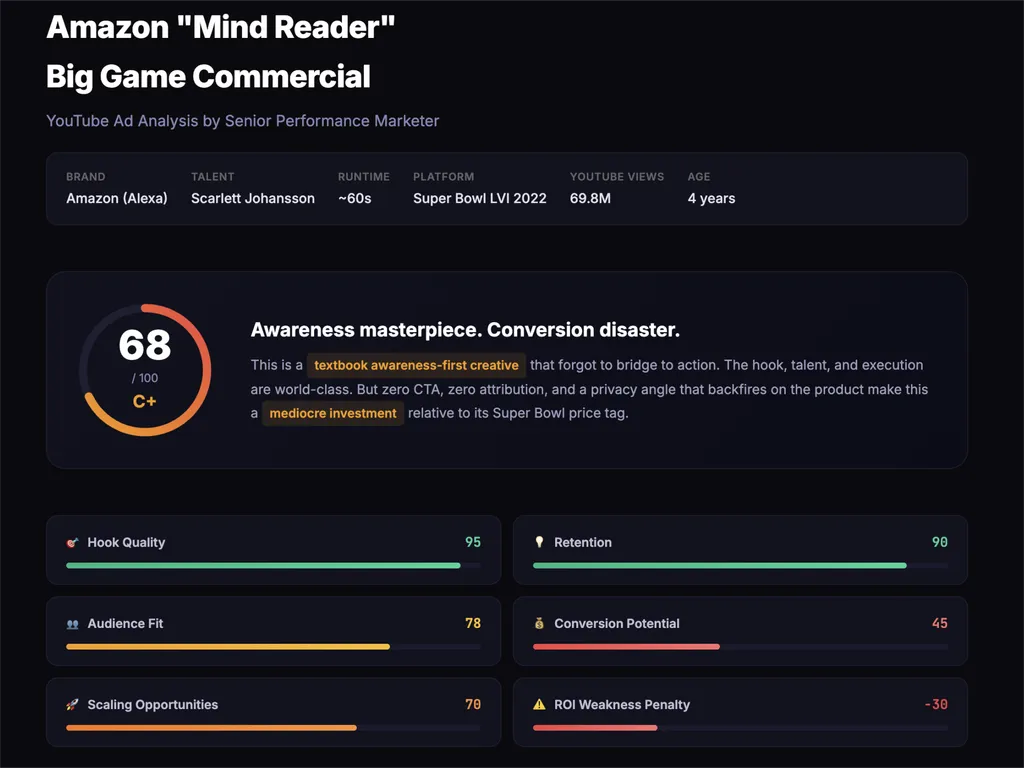Click the 'Audience Fit' metric label
Image resolution: width=1024 pixels, height=768 pixels.
click(125, 624)
